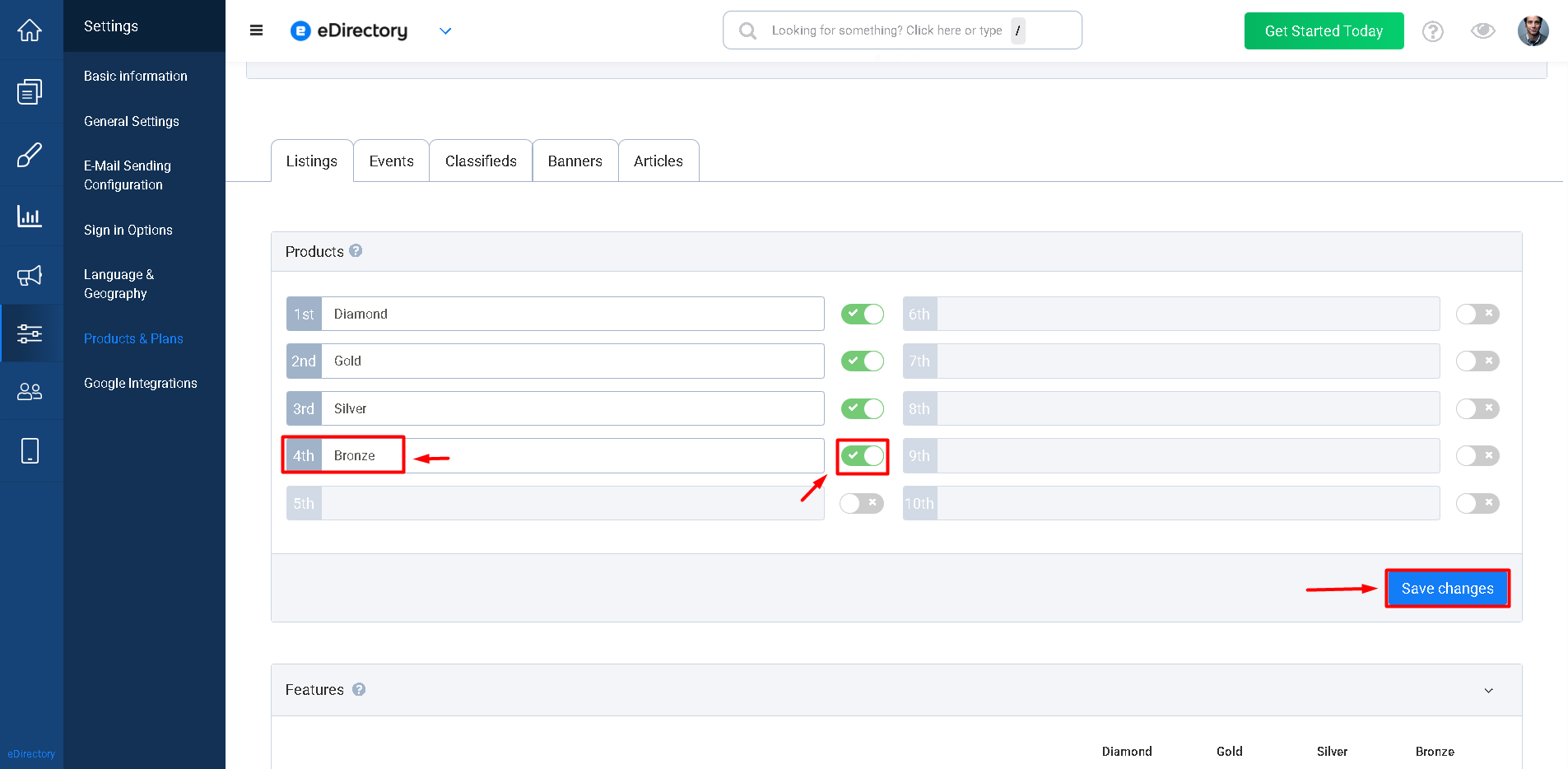The height and width of the screenshot is (769, 1568).
Task: Click the Products help tooltip icon
Action: pos(356,251)
